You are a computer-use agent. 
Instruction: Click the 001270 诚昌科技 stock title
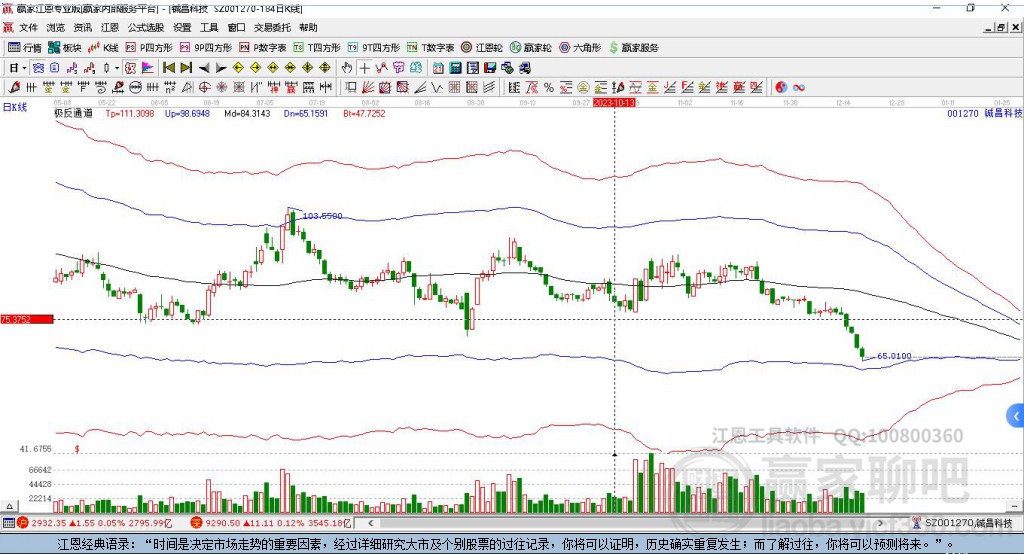tap(985, 113)
